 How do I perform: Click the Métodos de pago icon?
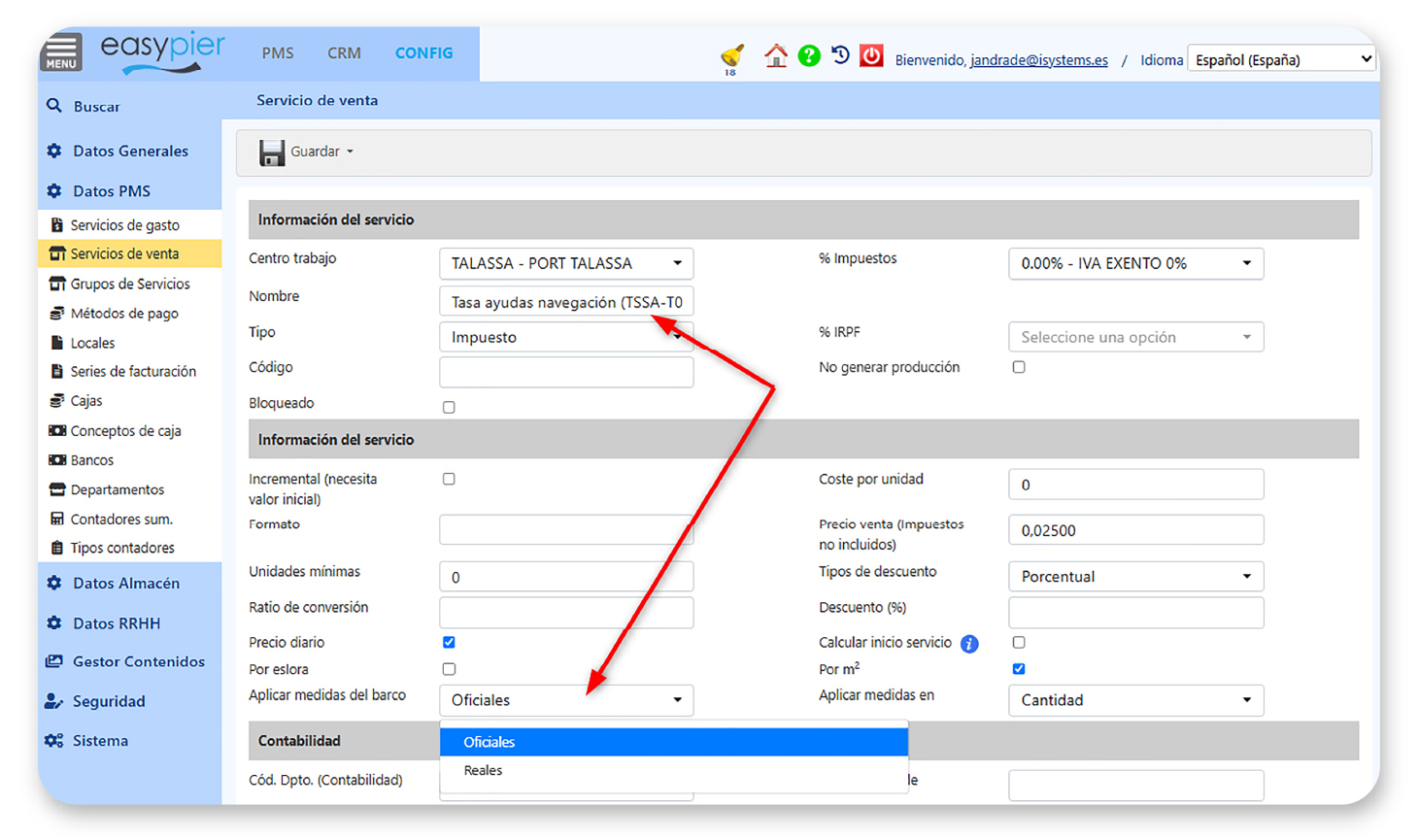point(57,314)
